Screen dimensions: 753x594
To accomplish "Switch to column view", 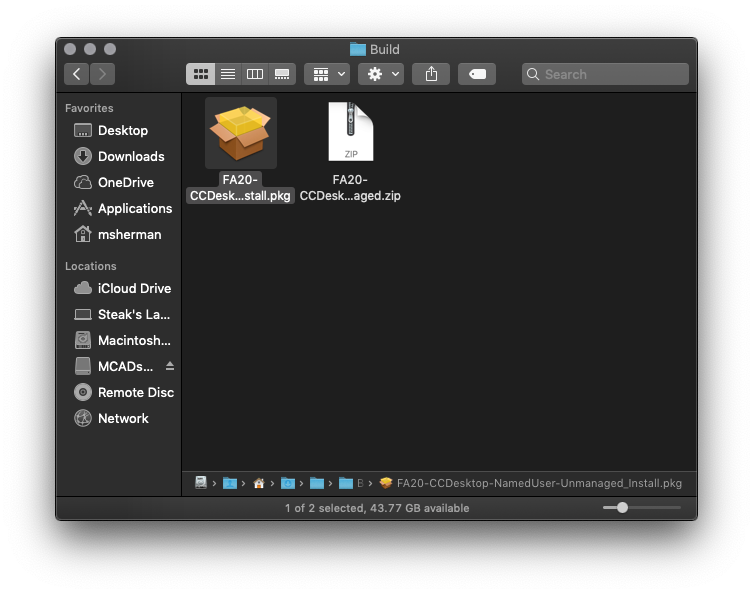I will (255, 74).
